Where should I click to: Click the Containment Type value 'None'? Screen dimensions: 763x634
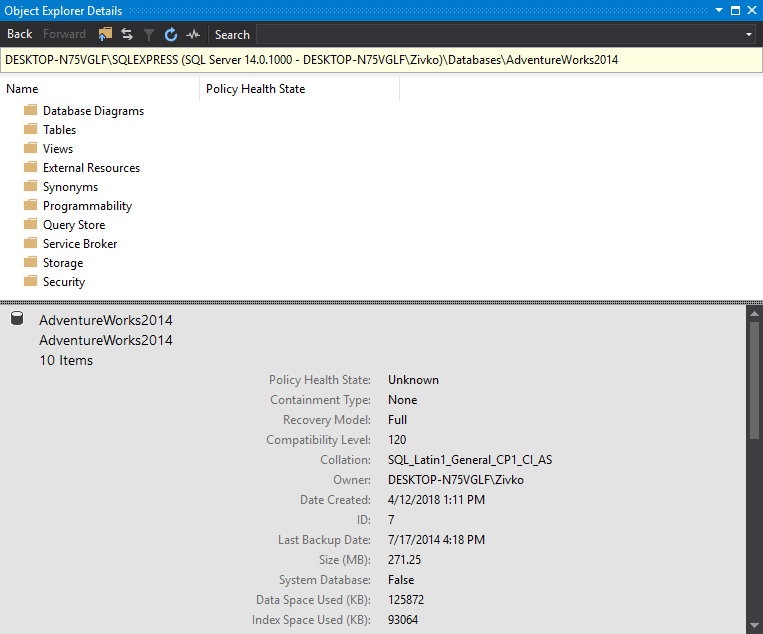tap(402, 400)
